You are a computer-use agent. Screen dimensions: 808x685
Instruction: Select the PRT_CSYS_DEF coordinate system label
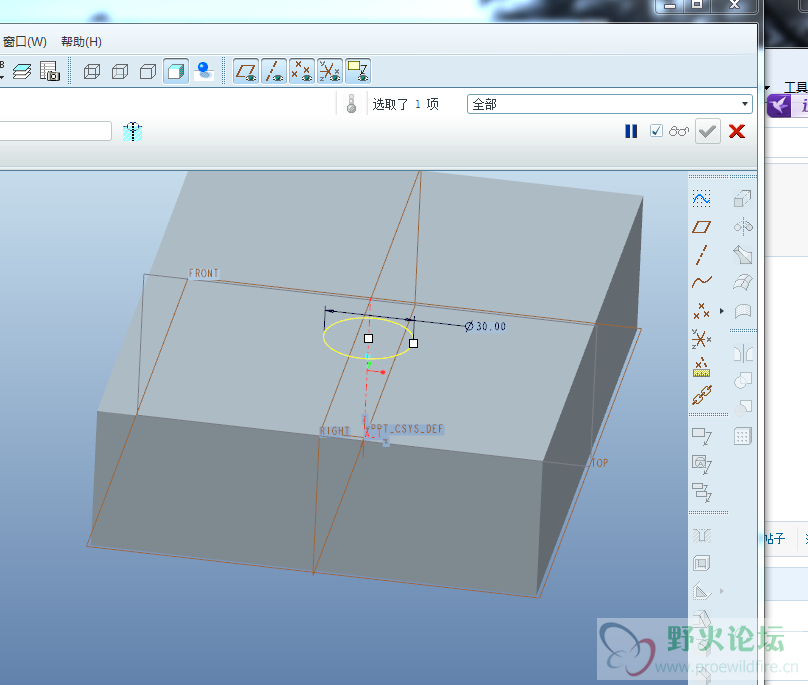tap(407, 429)
